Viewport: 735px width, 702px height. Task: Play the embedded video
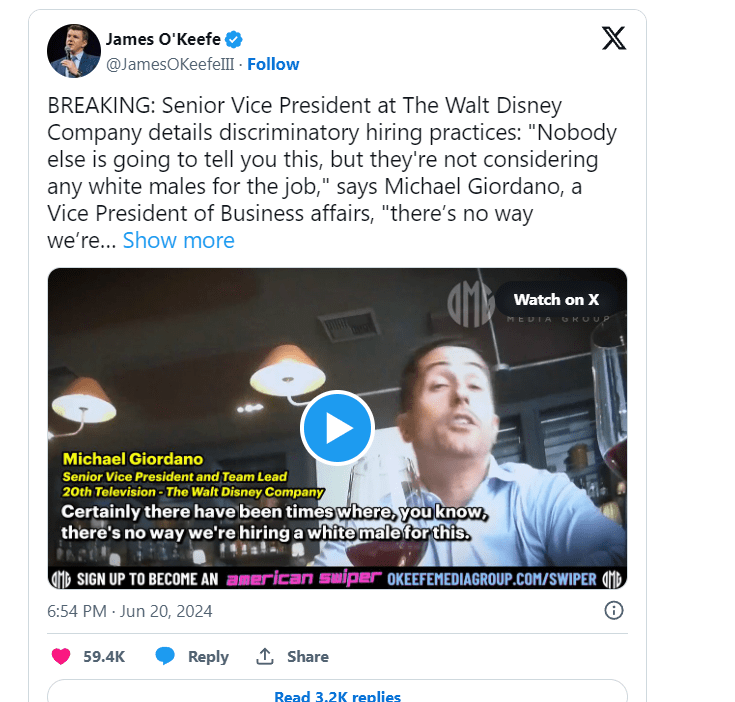coord(337,428)
